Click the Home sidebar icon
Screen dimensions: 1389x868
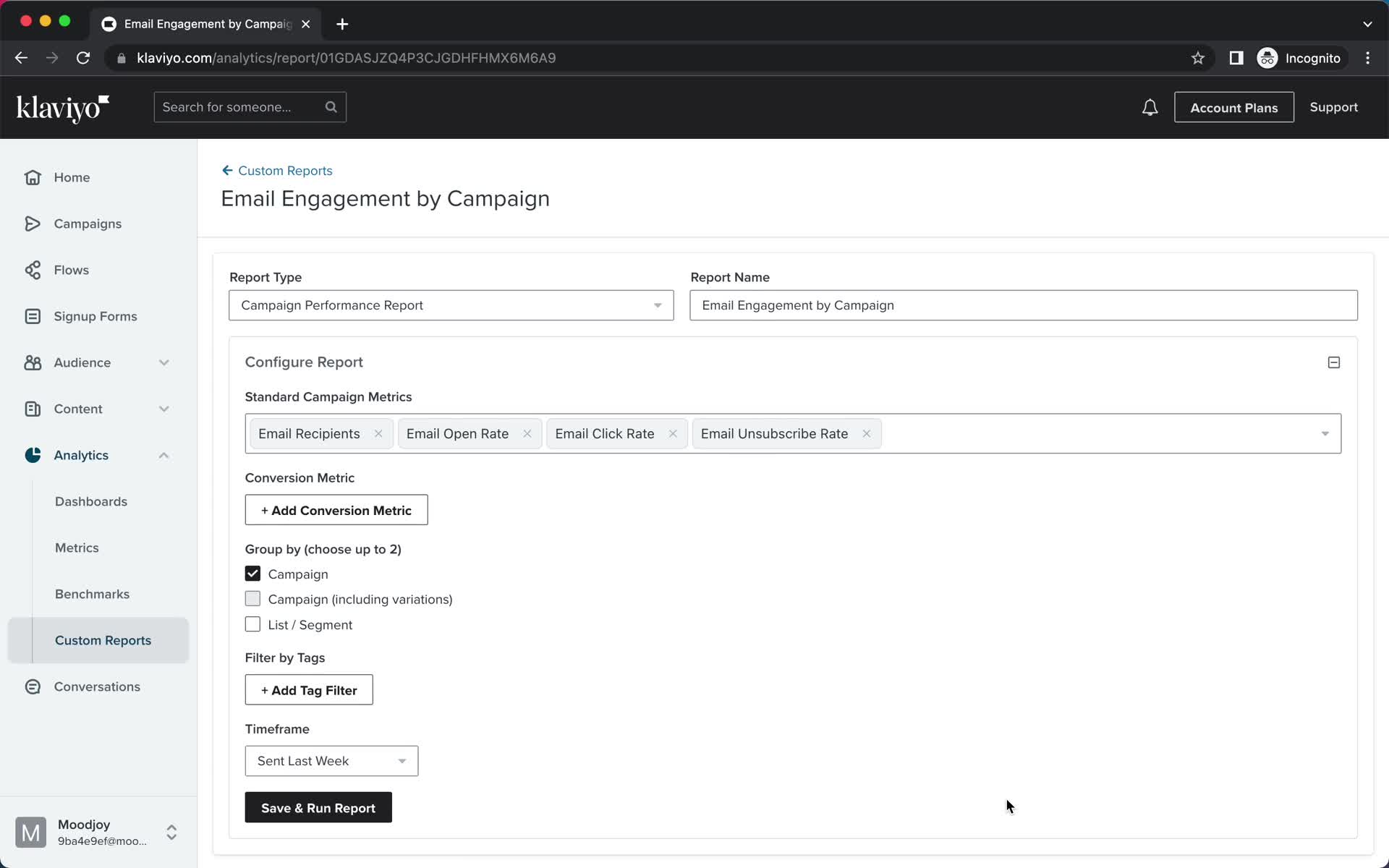(x=33, y=177)
